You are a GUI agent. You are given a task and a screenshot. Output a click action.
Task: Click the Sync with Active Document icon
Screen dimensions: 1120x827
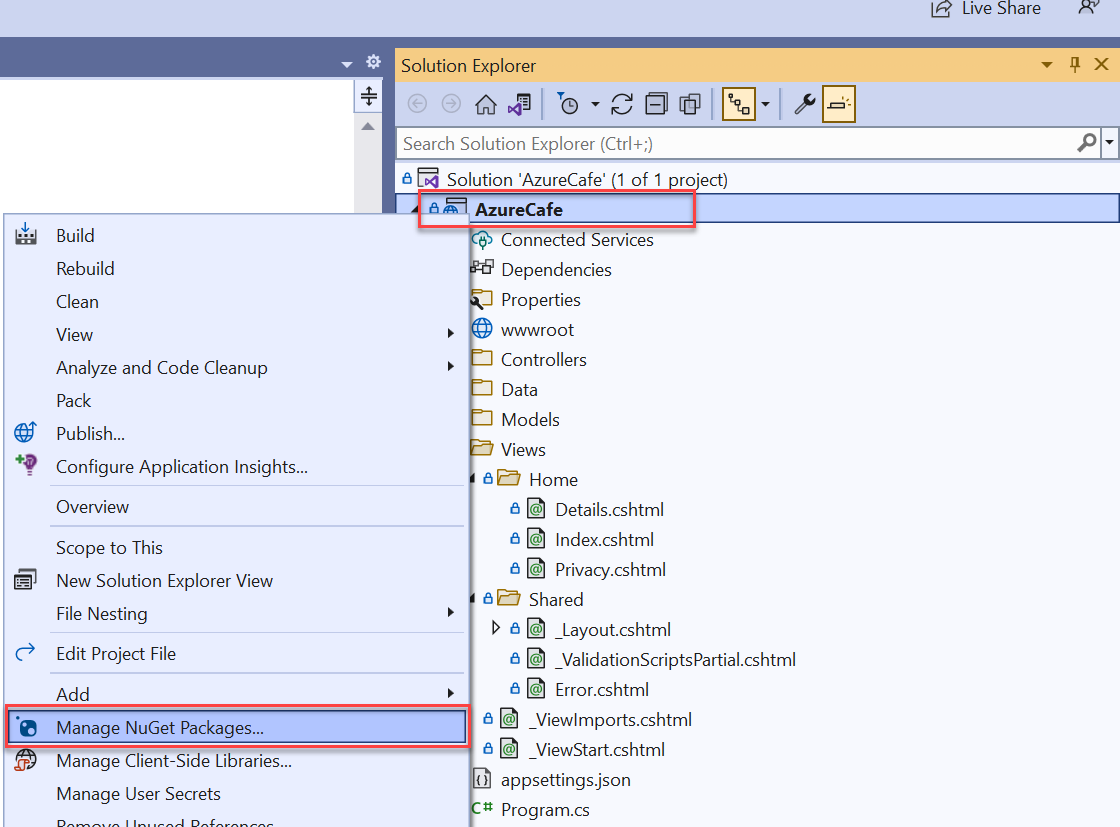(622, 104)
